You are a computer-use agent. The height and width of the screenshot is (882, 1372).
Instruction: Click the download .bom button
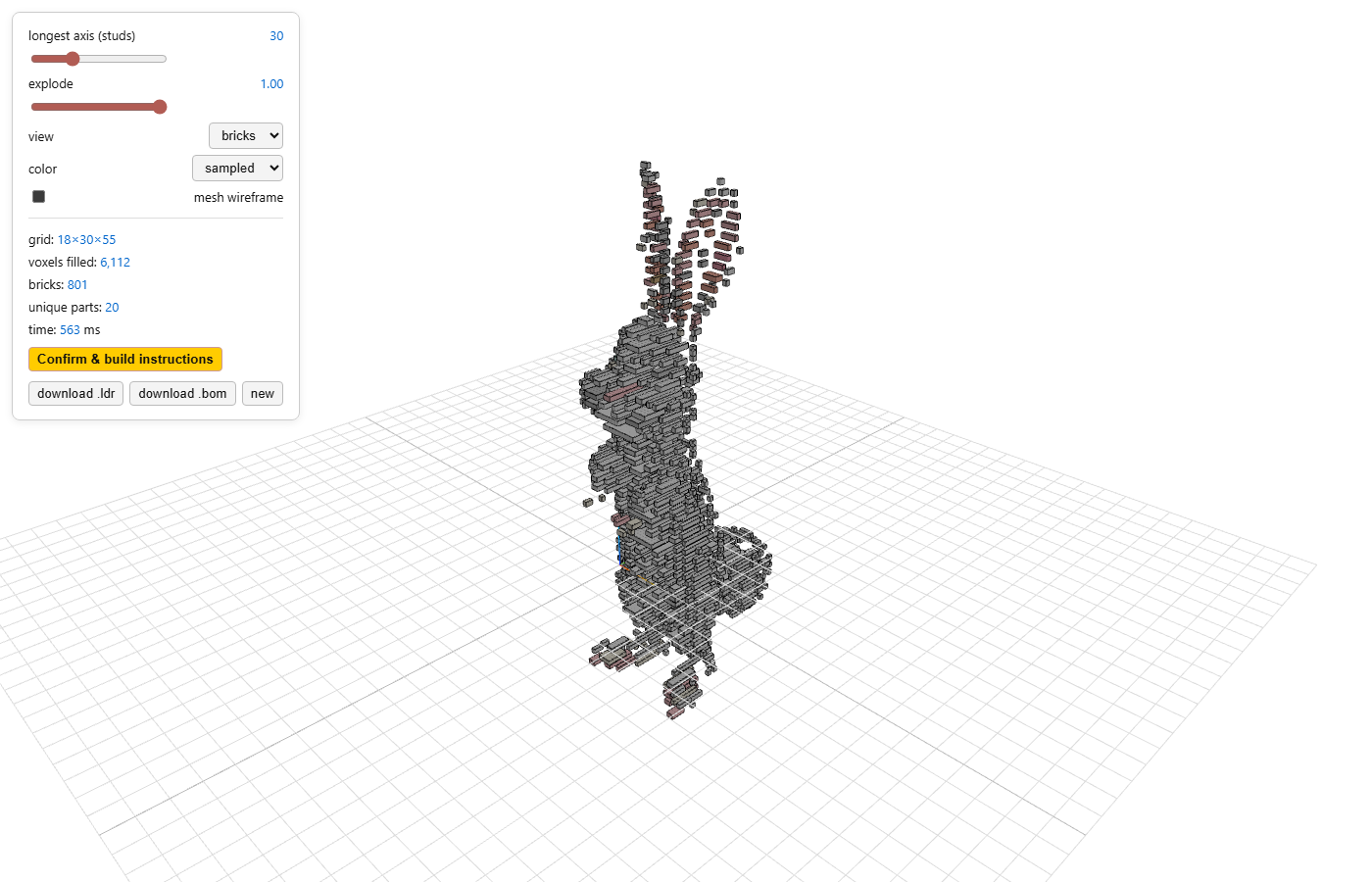click(x=182, y=393)
